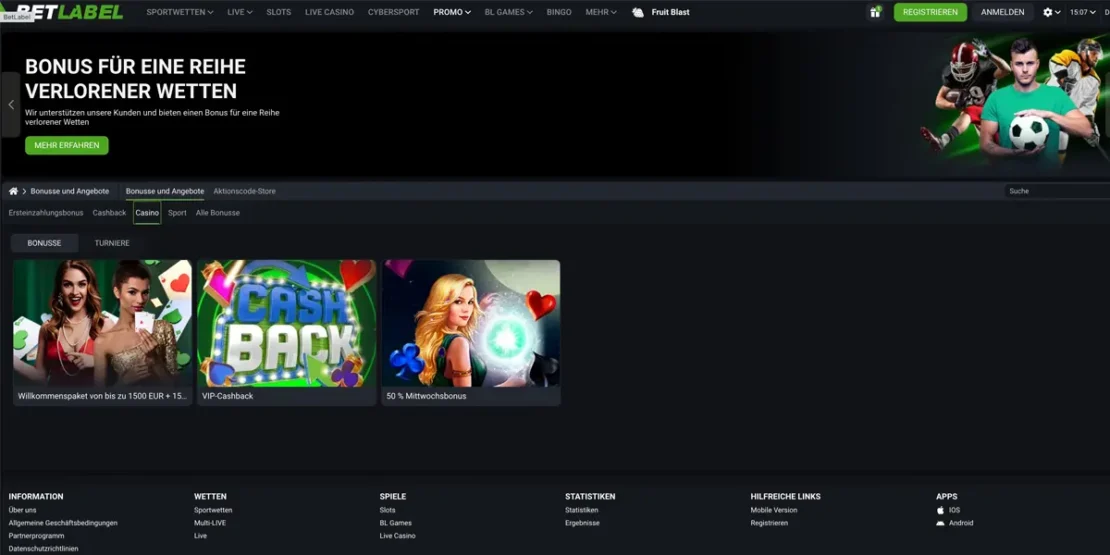Open the gift bonus icon in header

click(x=876, y=12)
